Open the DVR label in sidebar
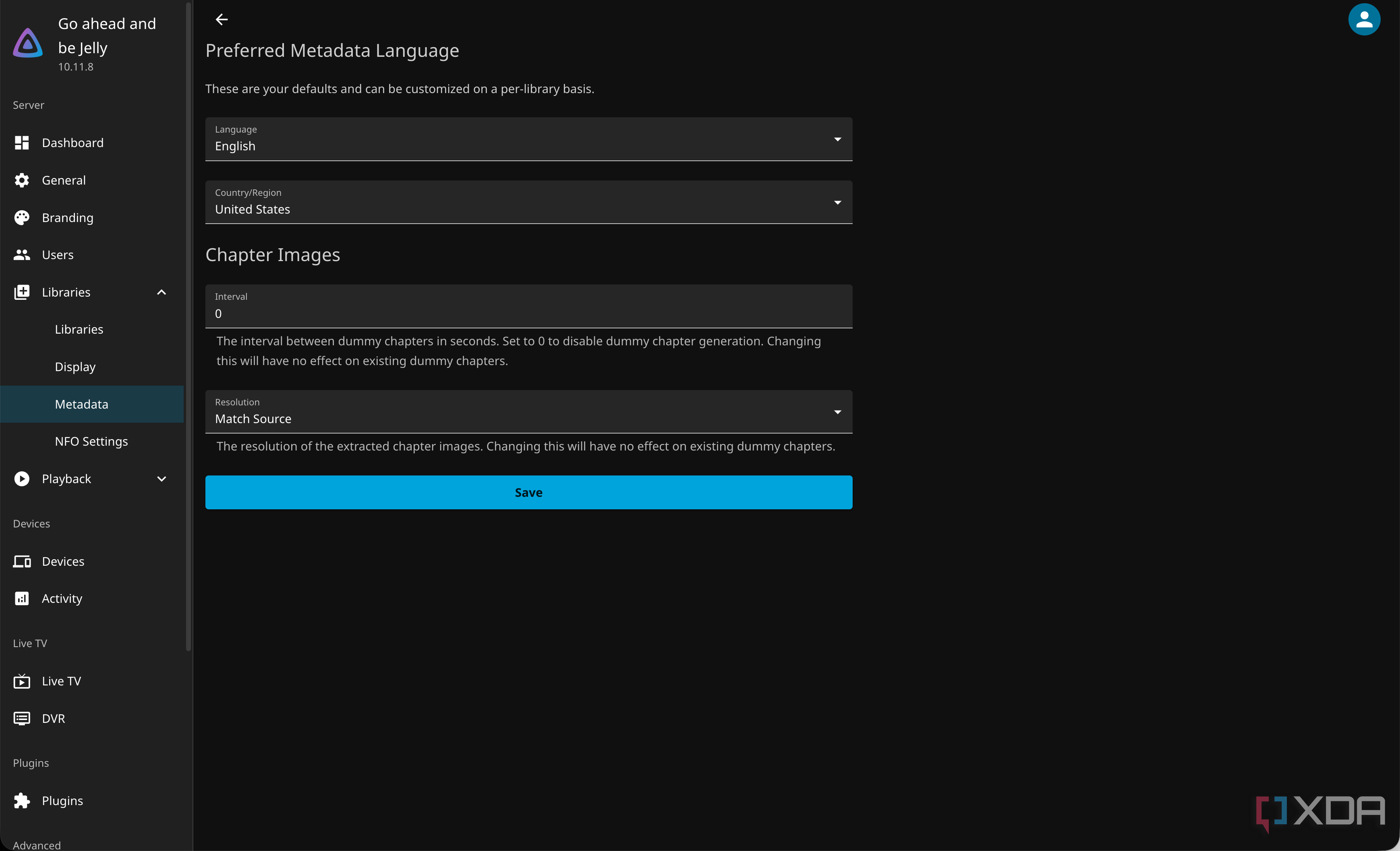Image resolution: width=1400 pixels, height=851 pixels. 54,718
